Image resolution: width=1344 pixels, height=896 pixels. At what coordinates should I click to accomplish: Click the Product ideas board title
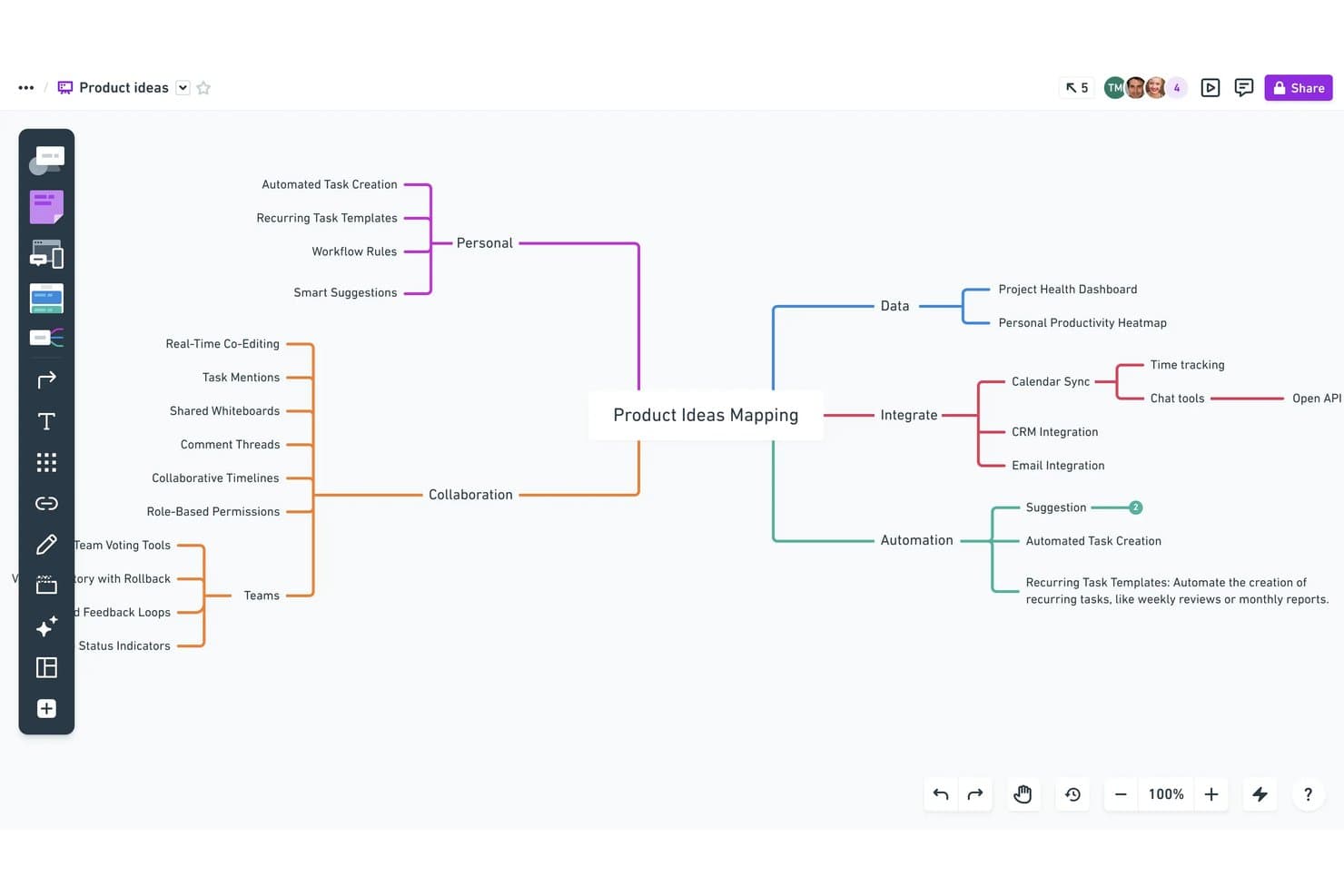tap(124, 88)
